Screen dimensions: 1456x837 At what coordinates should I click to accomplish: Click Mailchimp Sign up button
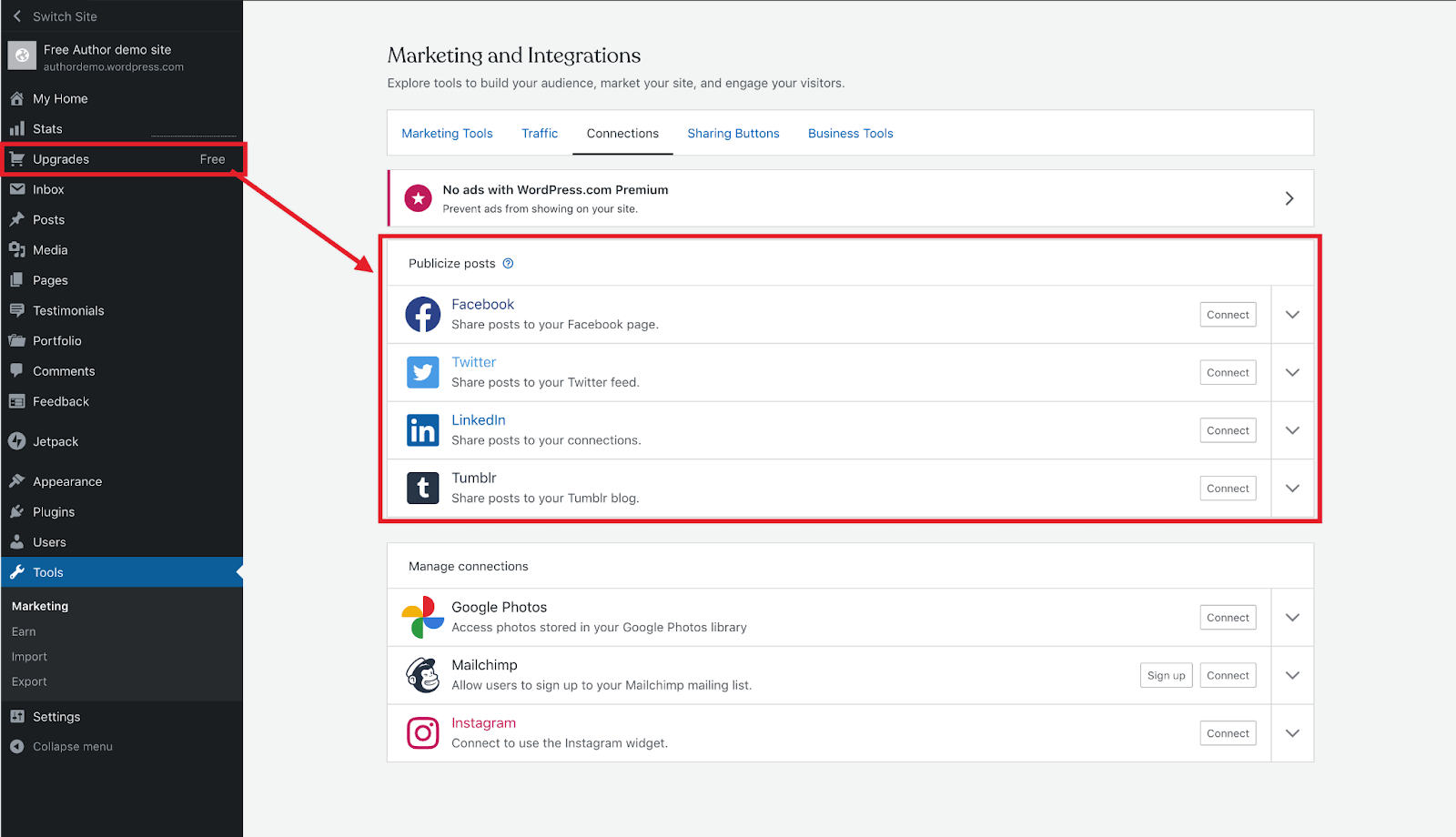coord(1166,675)
